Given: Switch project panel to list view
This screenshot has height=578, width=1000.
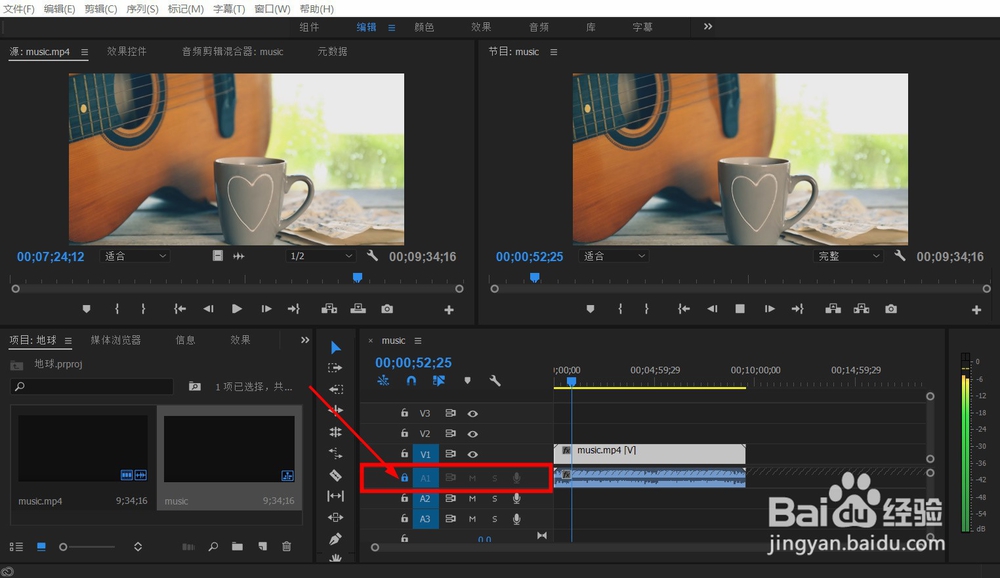Looking at the screenshot, I should click(16, 547).
